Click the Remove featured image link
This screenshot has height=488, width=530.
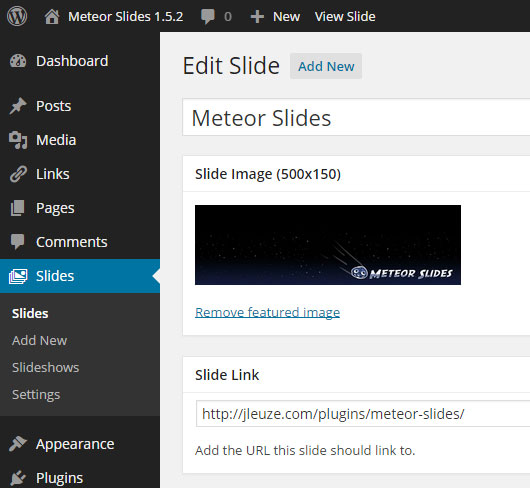tap(267, 312)
